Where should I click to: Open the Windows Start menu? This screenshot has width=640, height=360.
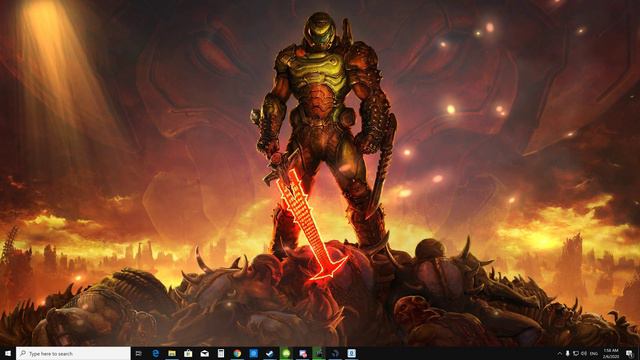[x=8, y=353]
